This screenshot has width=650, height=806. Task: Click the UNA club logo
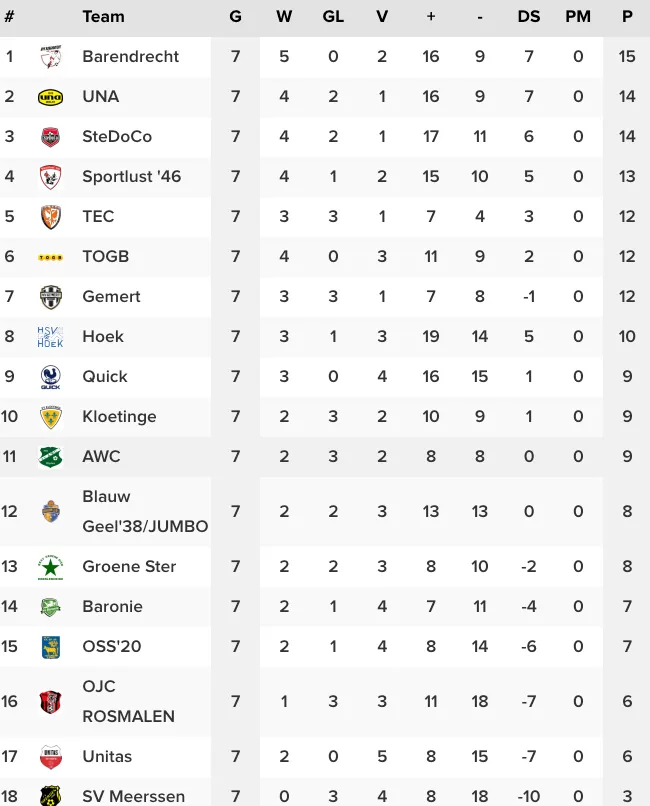point(50,97)
